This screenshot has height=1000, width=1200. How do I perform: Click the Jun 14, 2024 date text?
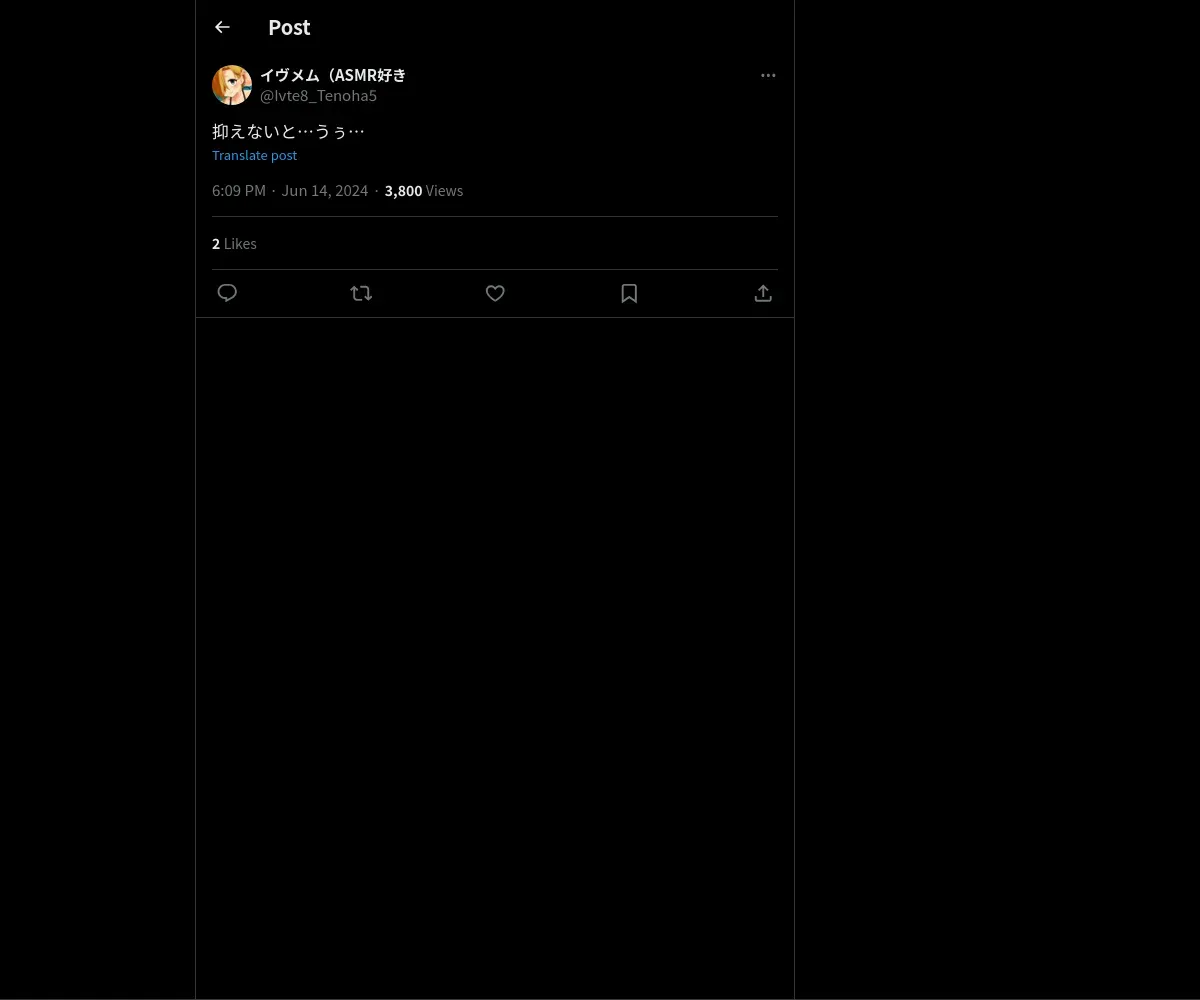[325, 191]
